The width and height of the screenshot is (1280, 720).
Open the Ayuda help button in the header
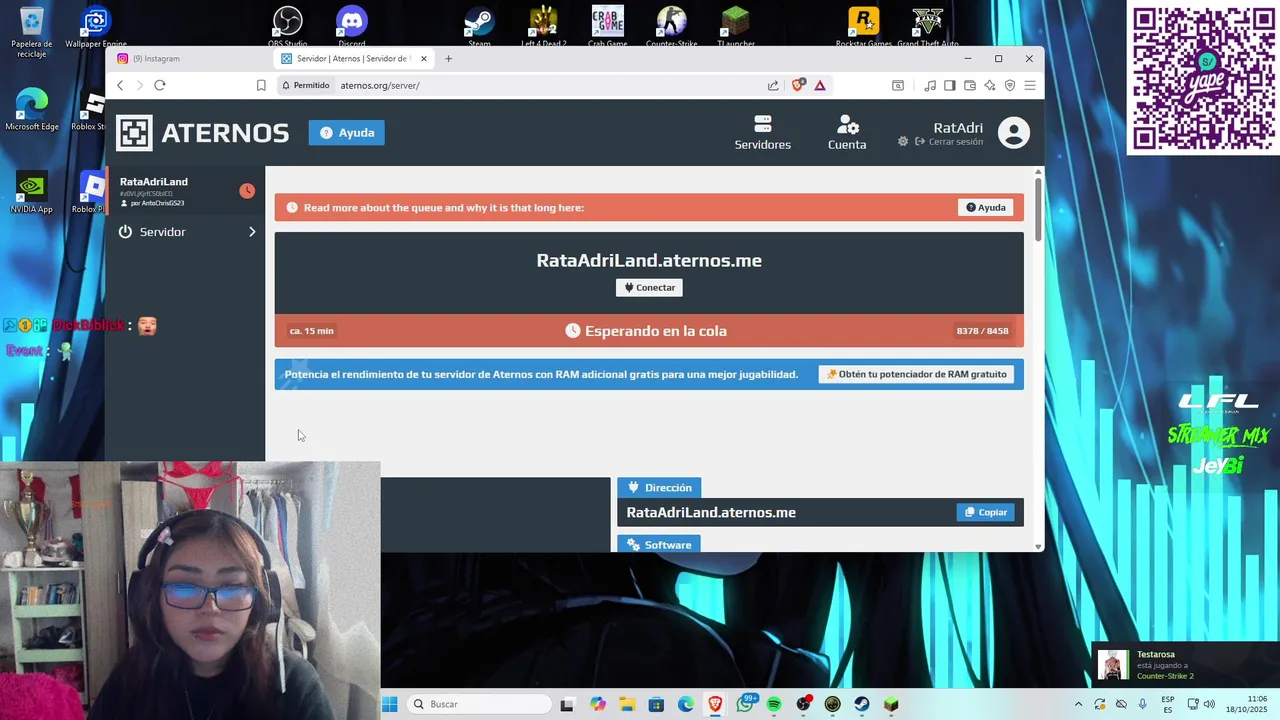346,133
